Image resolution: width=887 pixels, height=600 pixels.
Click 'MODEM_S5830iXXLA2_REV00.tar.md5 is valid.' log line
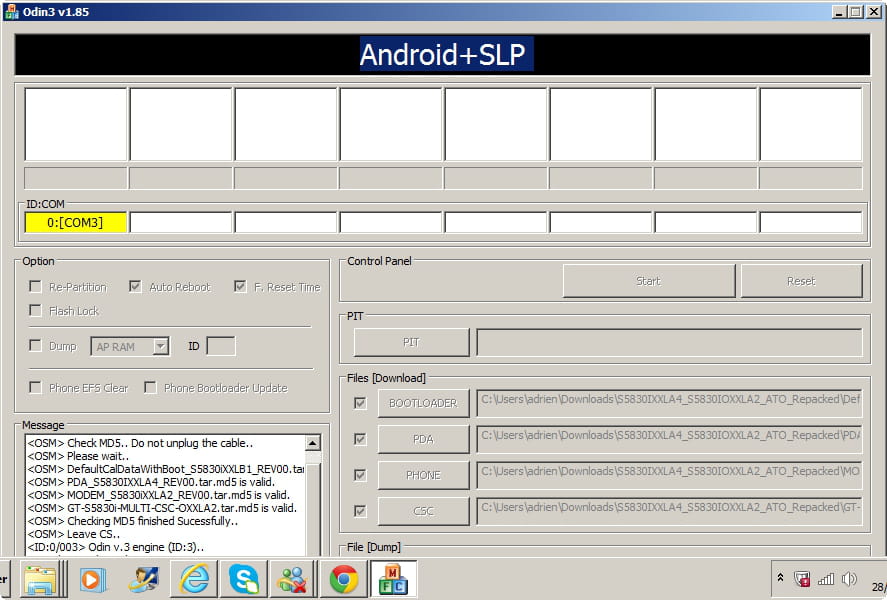(158, 495)
